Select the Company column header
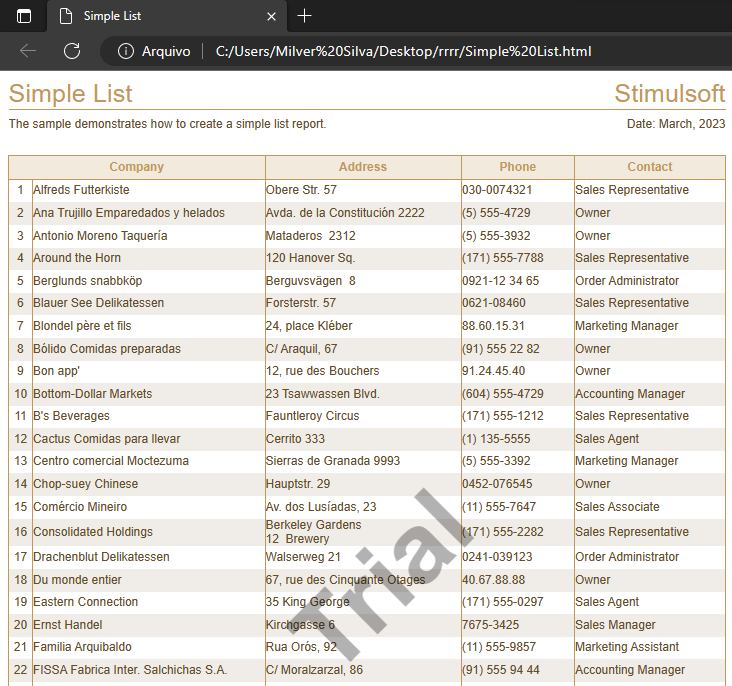 [x=137, y=167]
